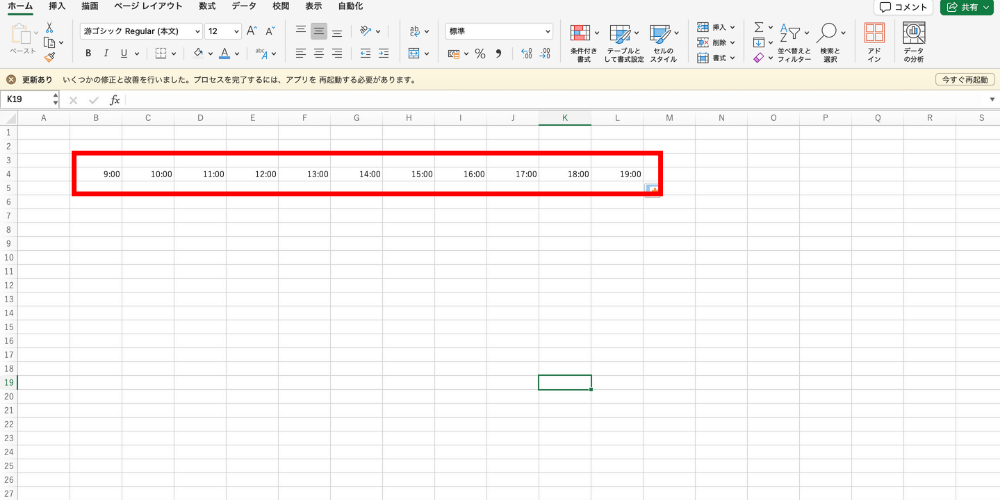Click the Cut scissors icon
The height and width of the screenshot is (500, 1000).
[x=50, y=29]
